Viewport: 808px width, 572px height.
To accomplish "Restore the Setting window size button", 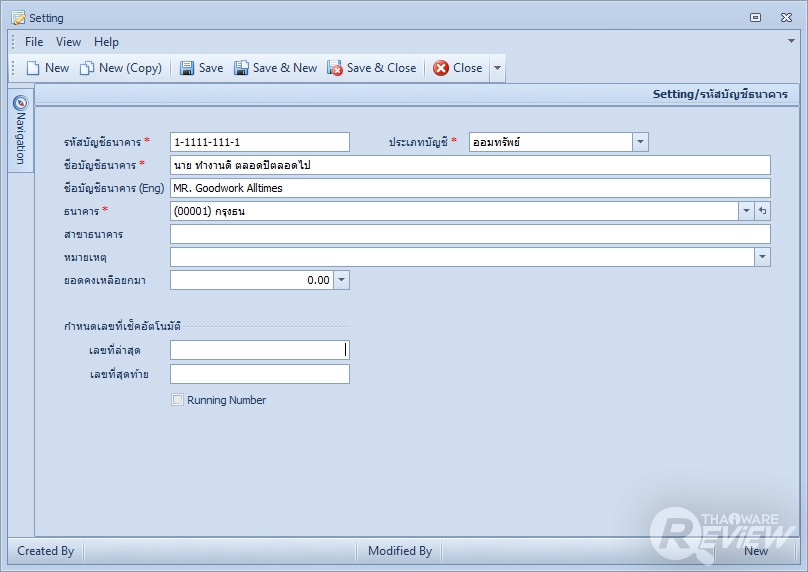I will pyautogui.click(x=755, y=18).
